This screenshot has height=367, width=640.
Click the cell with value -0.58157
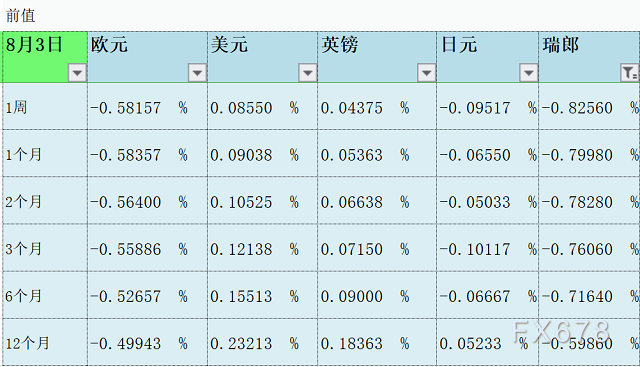tap(147, 107)
